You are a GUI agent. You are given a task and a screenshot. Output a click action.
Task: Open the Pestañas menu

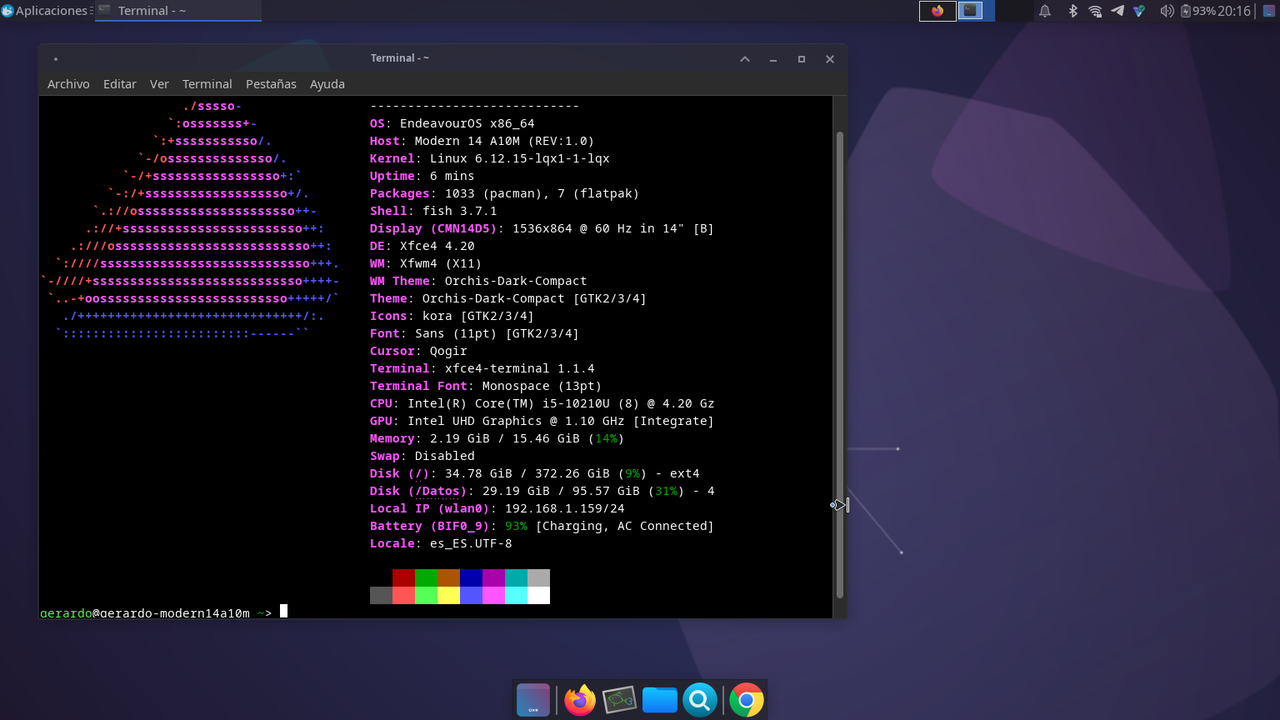coord(271,84)
